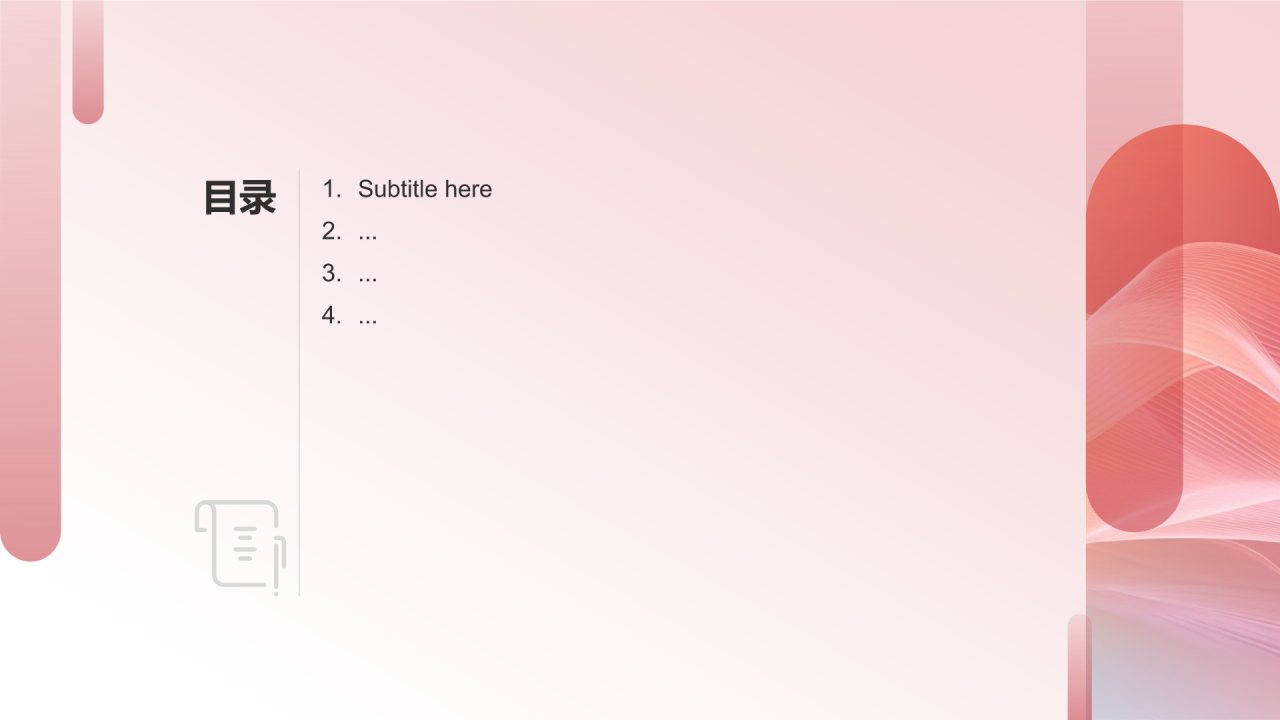Click the list number "2."
Viewport: 1280px width, 720px height.
(x=332, y=231)
